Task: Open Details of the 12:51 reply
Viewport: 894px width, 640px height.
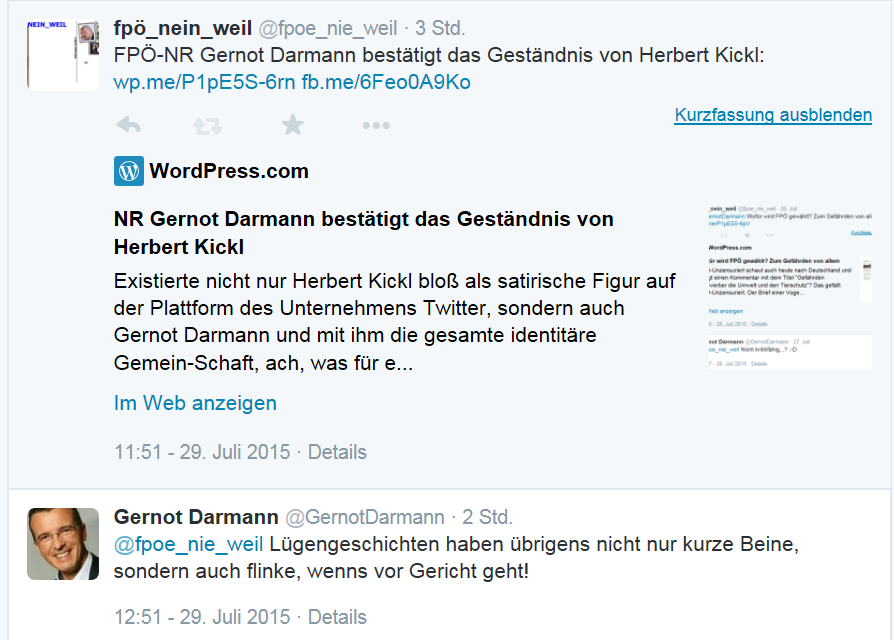Action: click(x=337, y=617)
